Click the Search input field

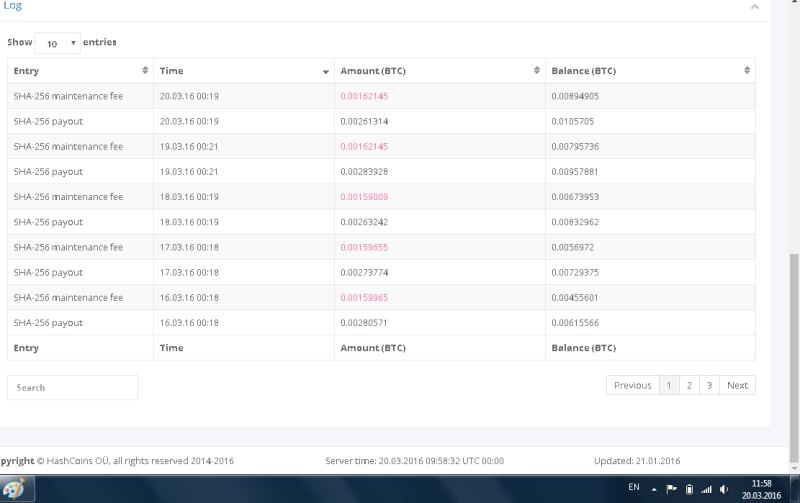tap(72, 387)
